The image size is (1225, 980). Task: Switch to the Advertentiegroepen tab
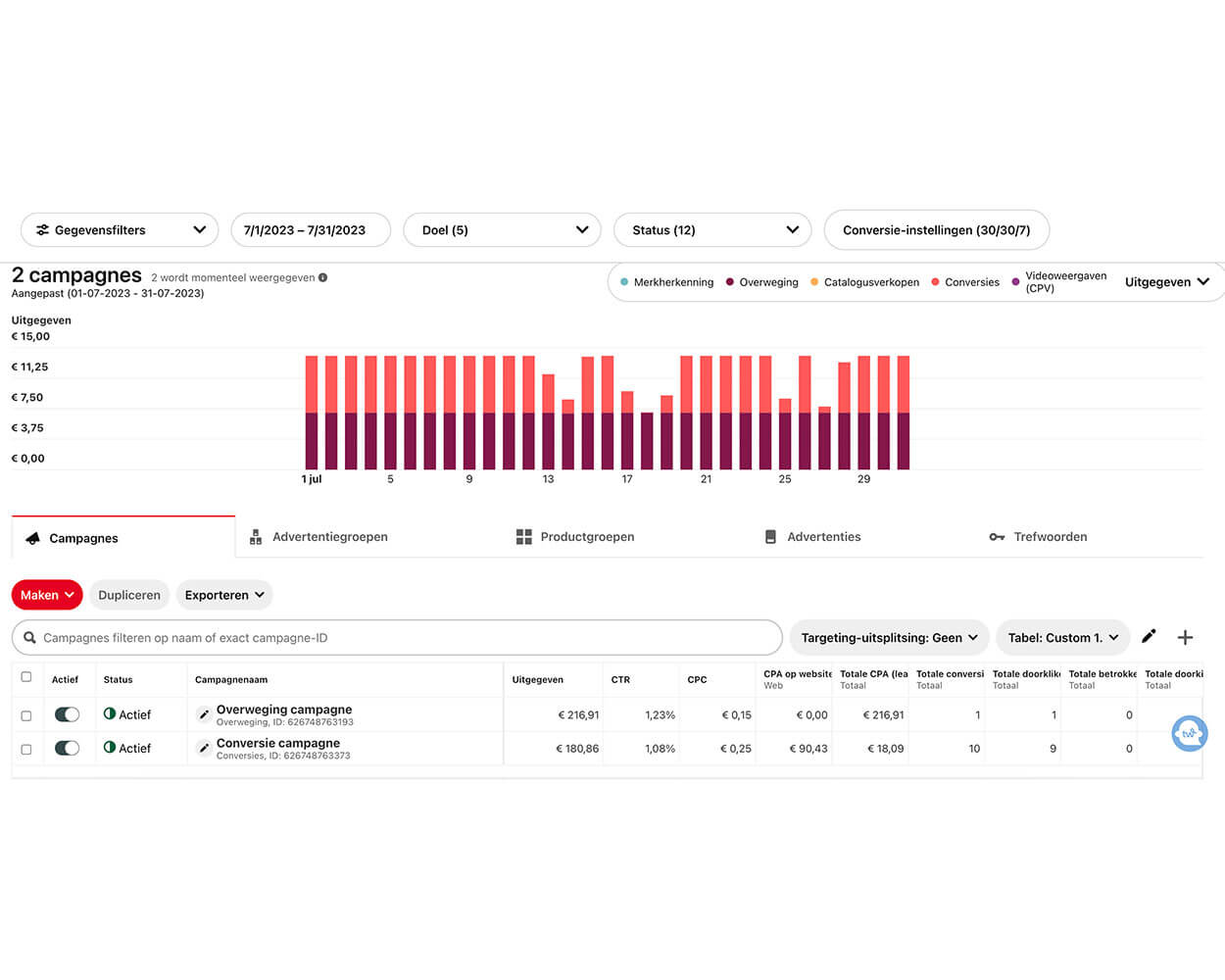click(318, 537)
